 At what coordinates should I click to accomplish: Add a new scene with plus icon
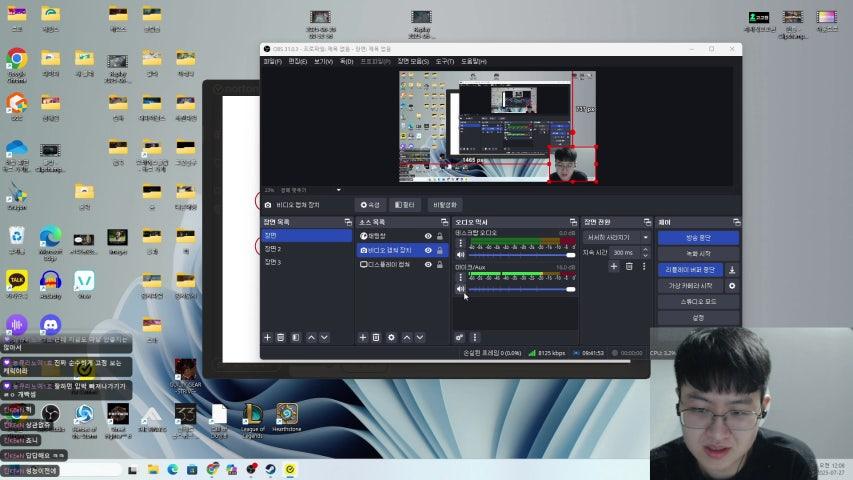coord(267,337)
